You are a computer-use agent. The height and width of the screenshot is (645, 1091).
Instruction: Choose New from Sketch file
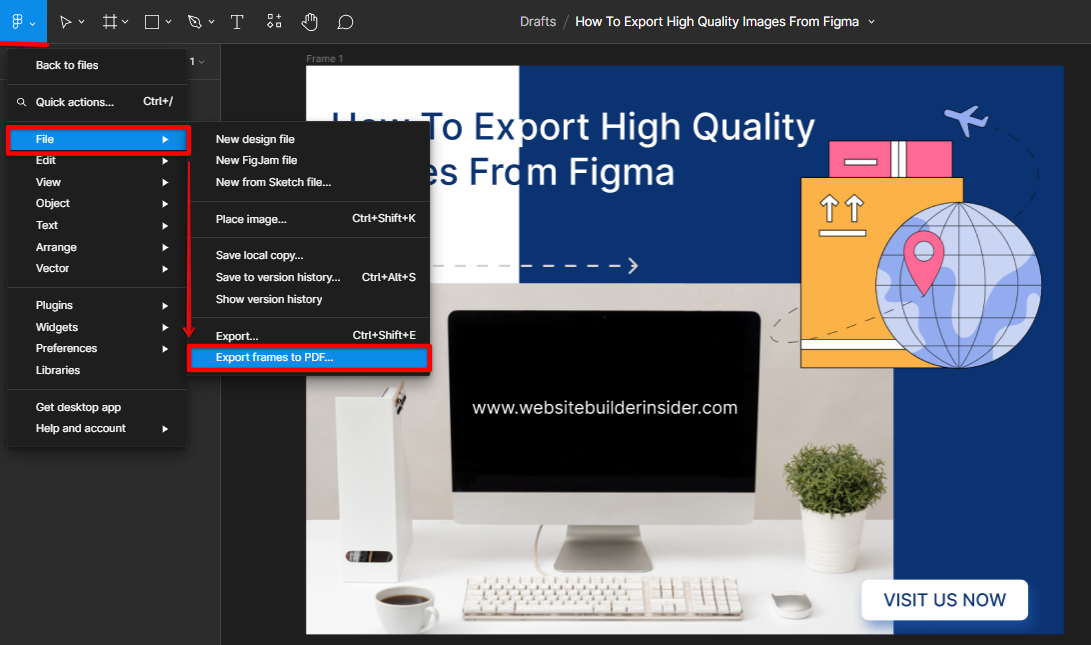(310, 182)
